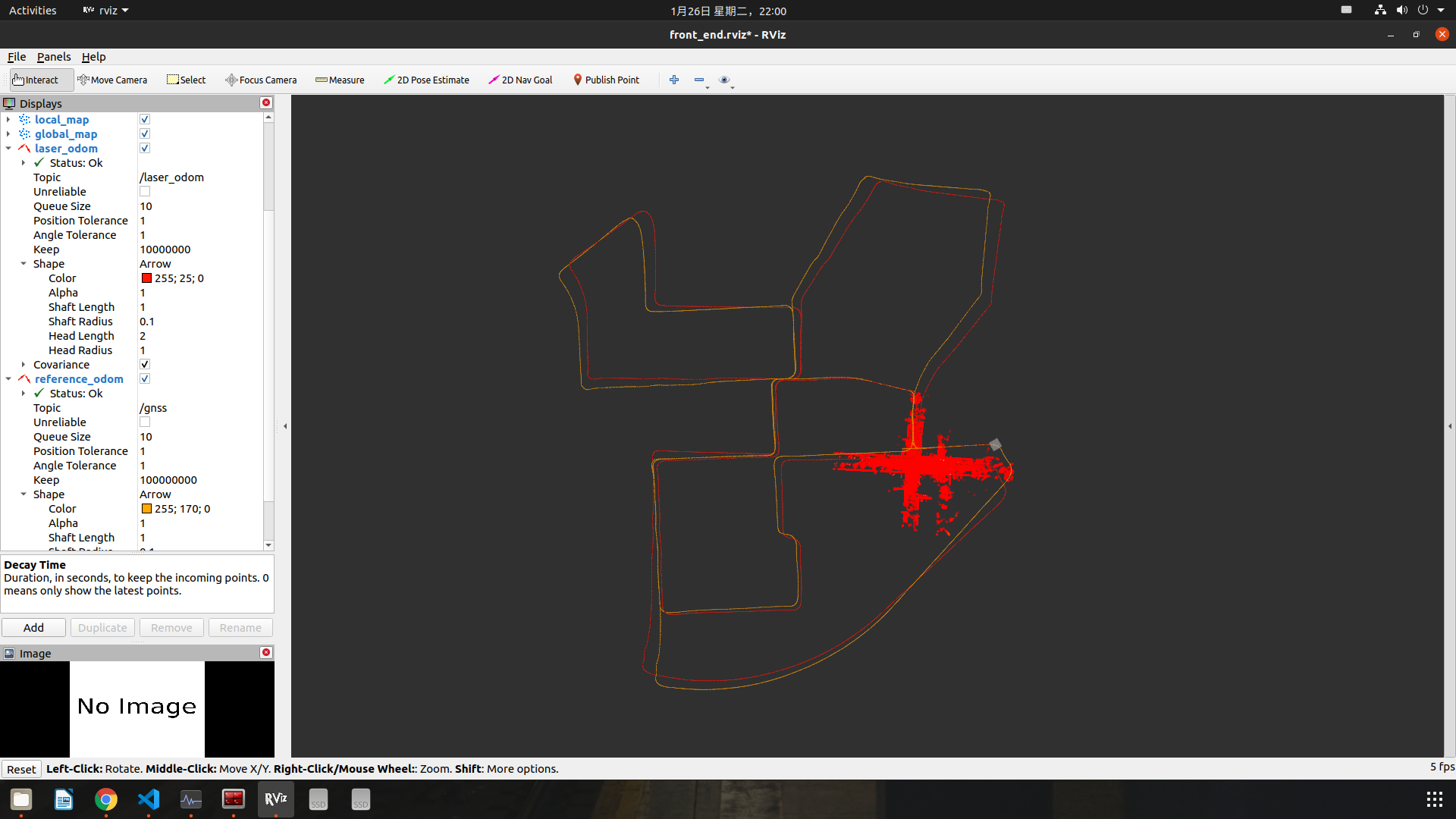Click the Remove button
Viewport: 1456px width, 819px height.
pos(171,627)
